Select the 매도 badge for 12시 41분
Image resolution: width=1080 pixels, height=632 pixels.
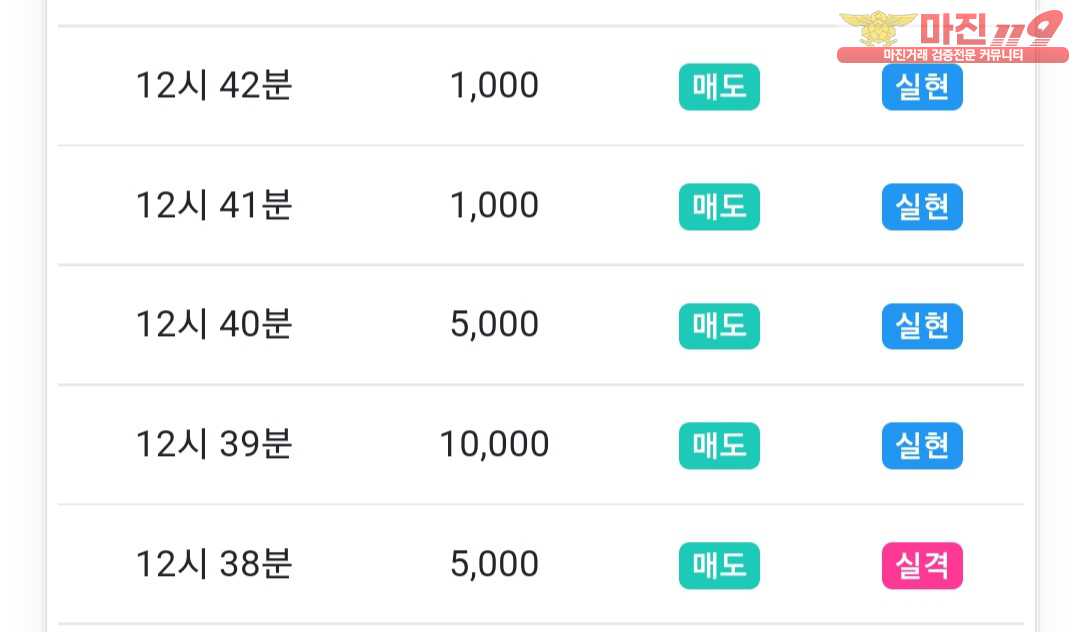[719, 207]
